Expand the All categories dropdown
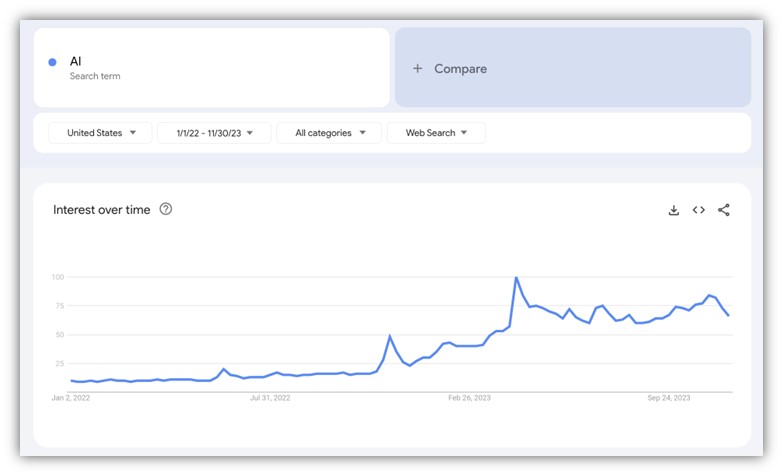Viewport: 783px width, 476px height. click(x=329, y=133)
